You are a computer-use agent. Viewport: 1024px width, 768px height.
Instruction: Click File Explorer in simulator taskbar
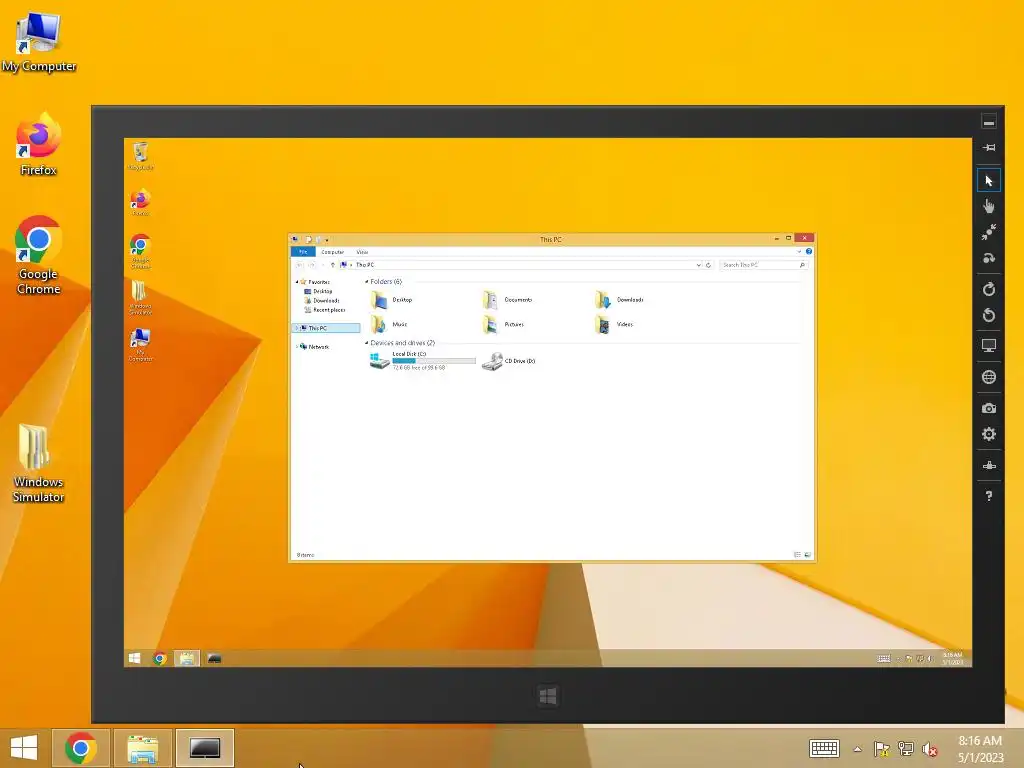(187, 658)
